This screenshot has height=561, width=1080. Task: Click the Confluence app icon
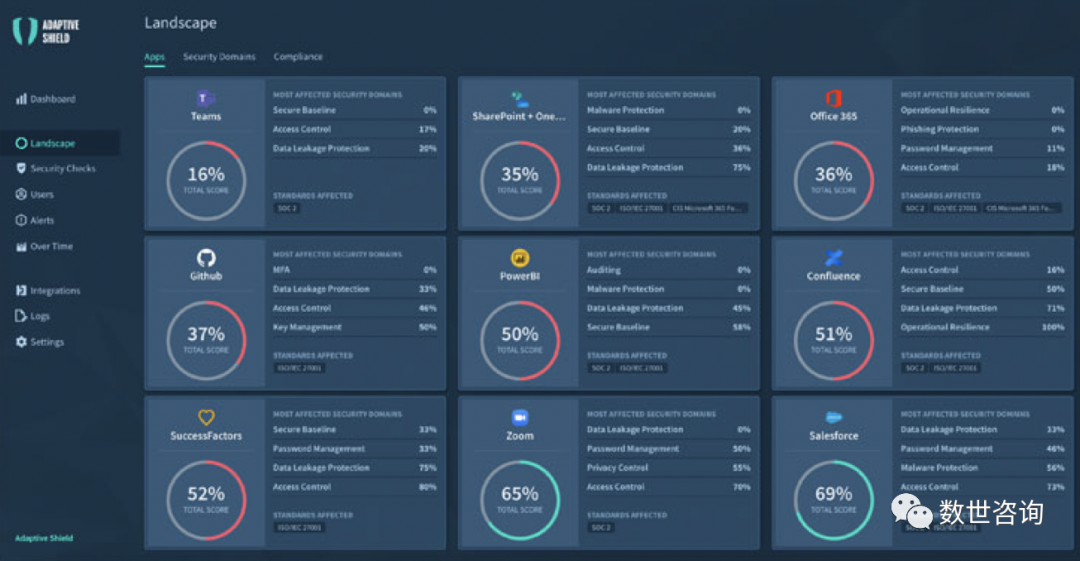pyautogui.click(x=833, y=258)
